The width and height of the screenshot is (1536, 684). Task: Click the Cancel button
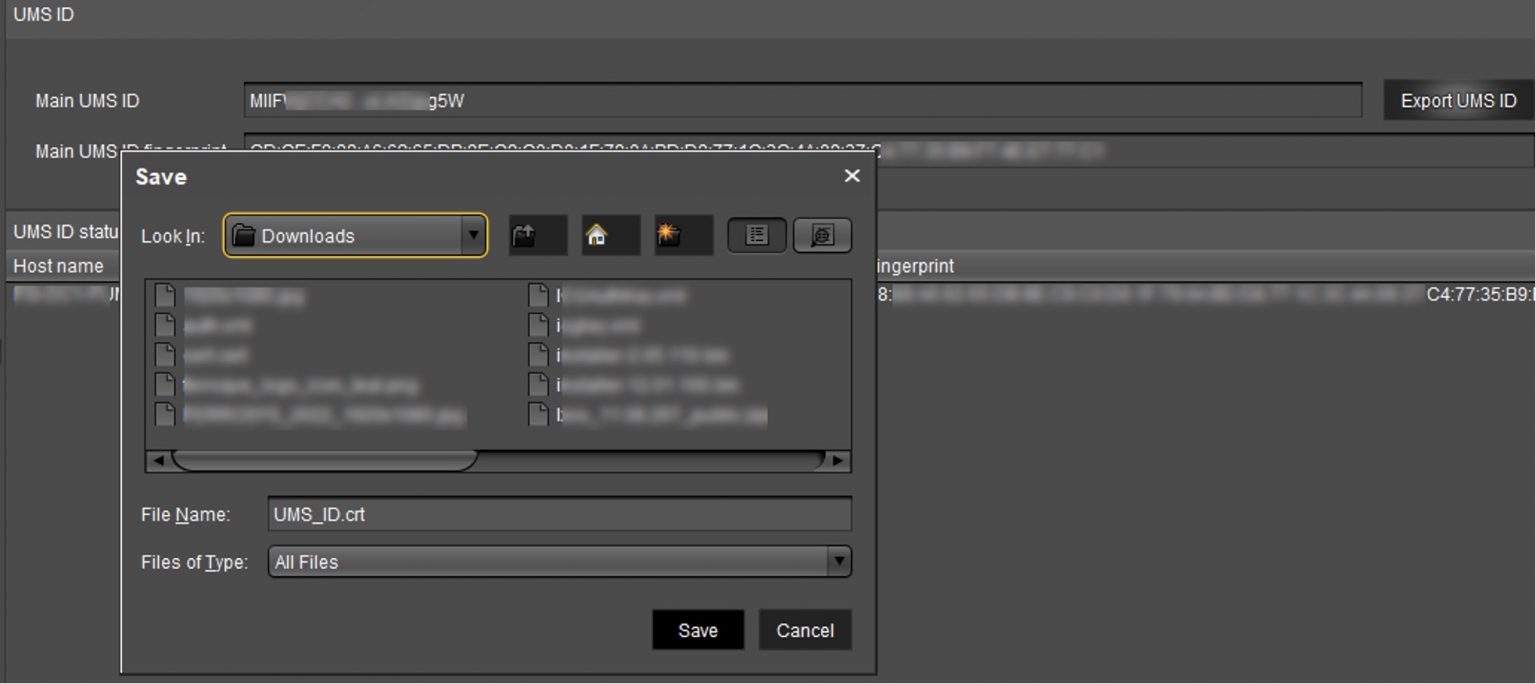(804, 630)
